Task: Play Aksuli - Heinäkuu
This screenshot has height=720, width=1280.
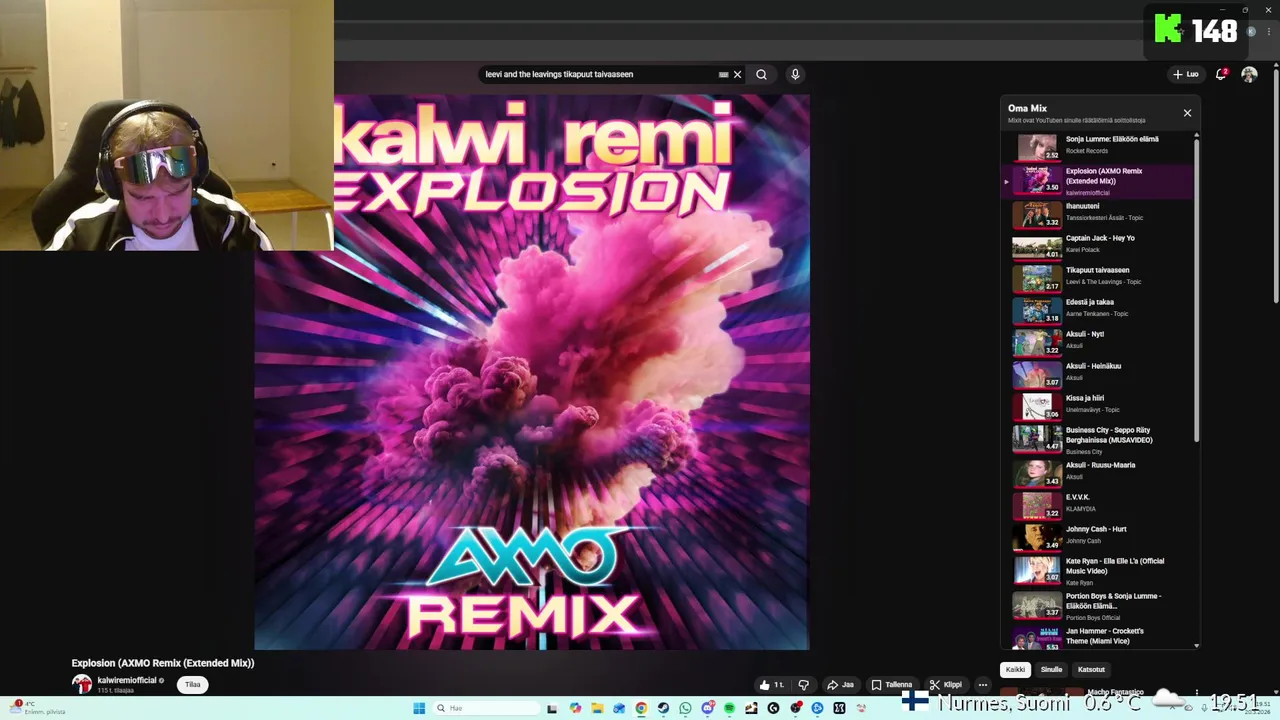Action: point(1097,373)
